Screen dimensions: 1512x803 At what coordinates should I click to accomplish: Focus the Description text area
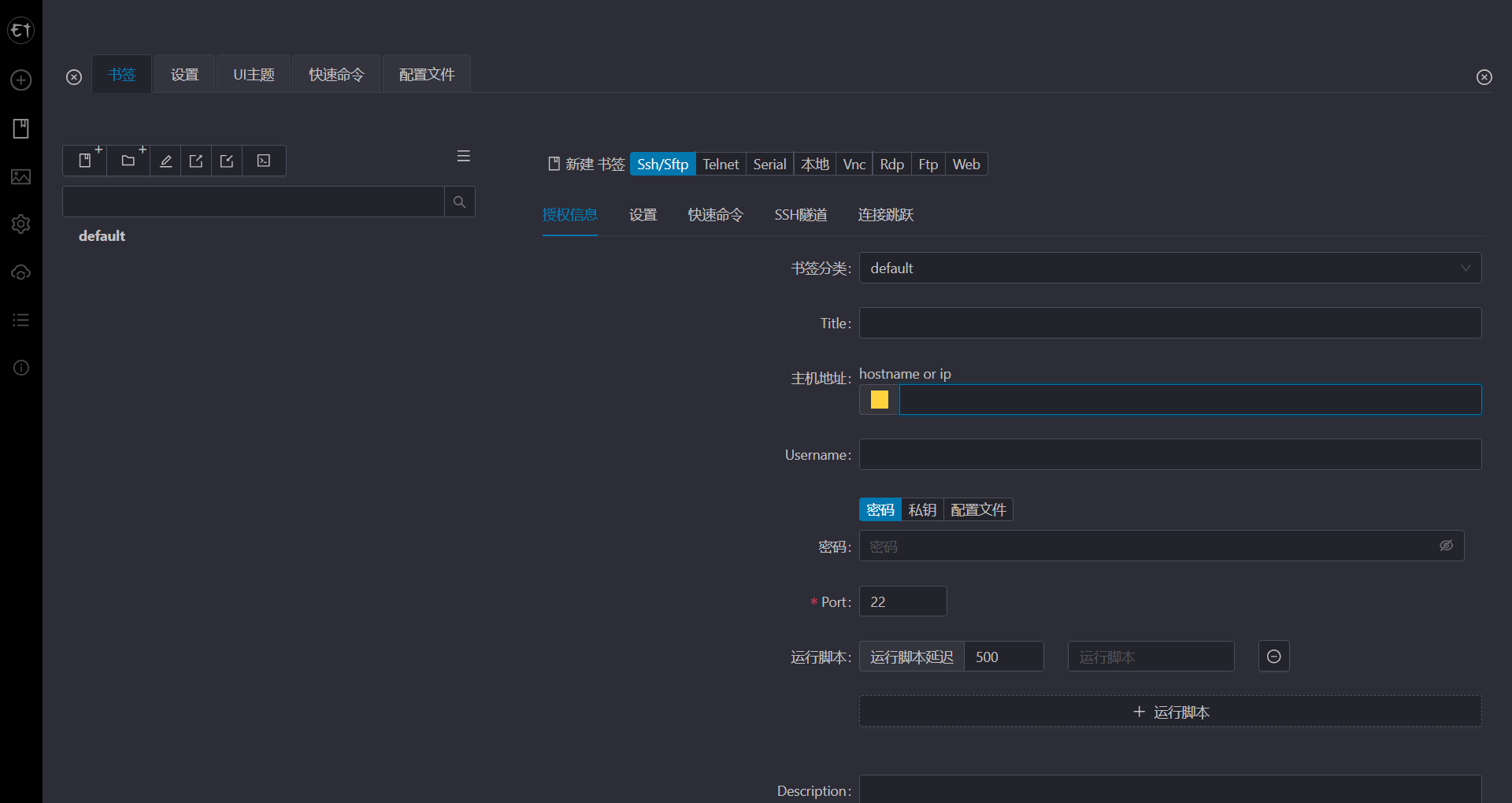pyautogui.click(x=1170, y=789)
